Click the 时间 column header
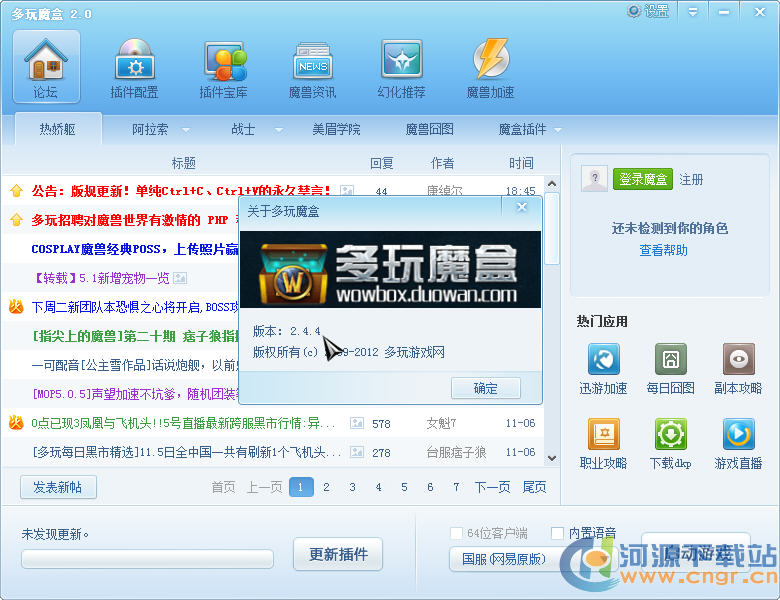 [521, 163]
